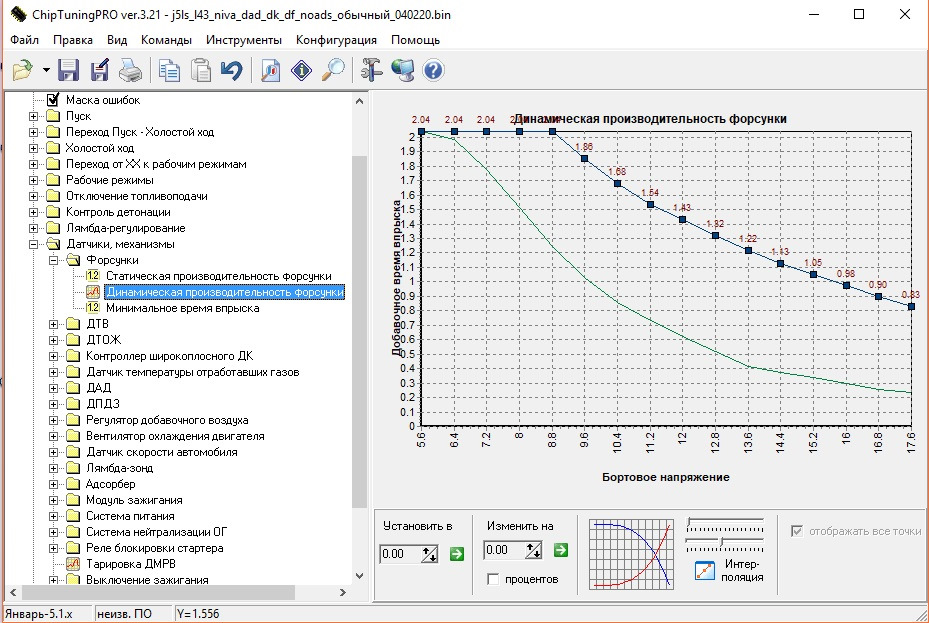The image size is (929, 623).
Task: Click the ChipTuningPRO chip icon in the title bar
Action: pos(18,14)
